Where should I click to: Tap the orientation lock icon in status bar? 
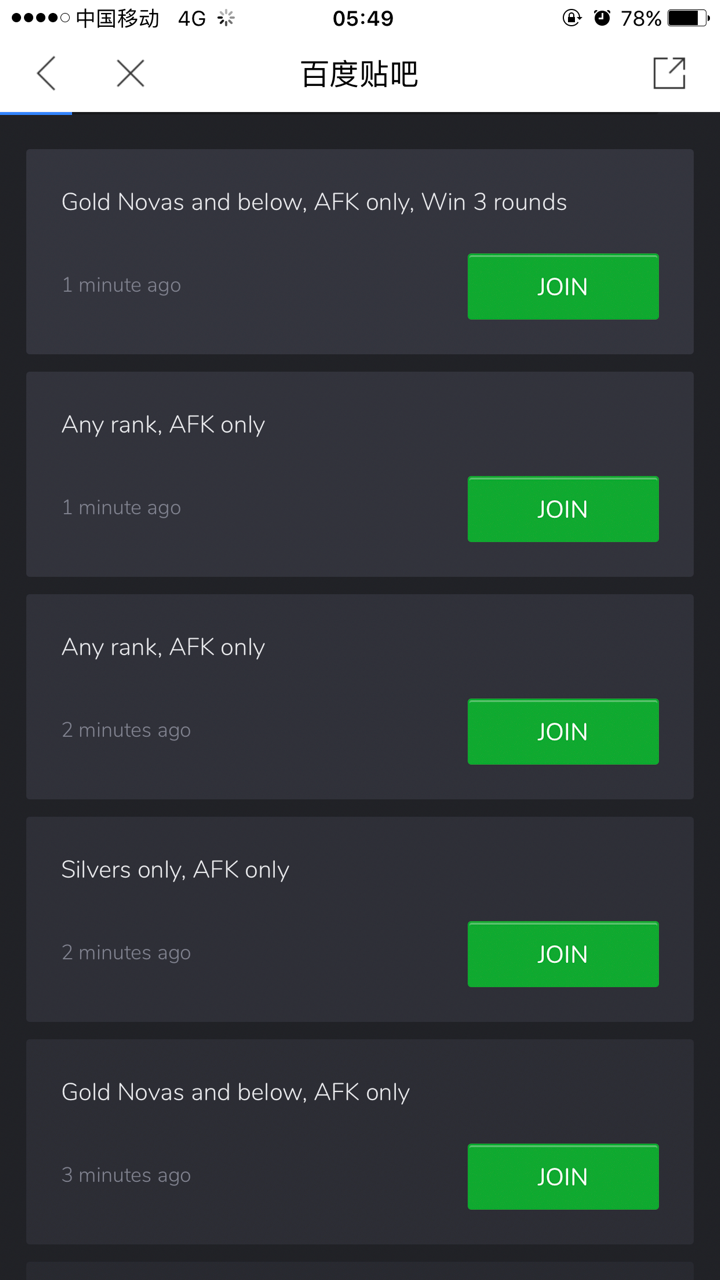coord(570,17)
